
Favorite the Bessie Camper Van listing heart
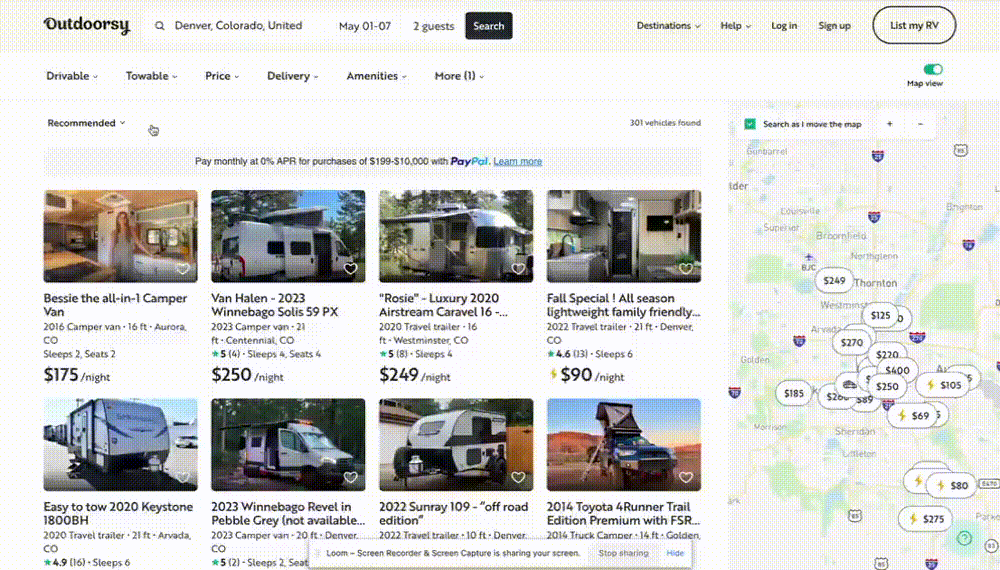pos(182,269)
